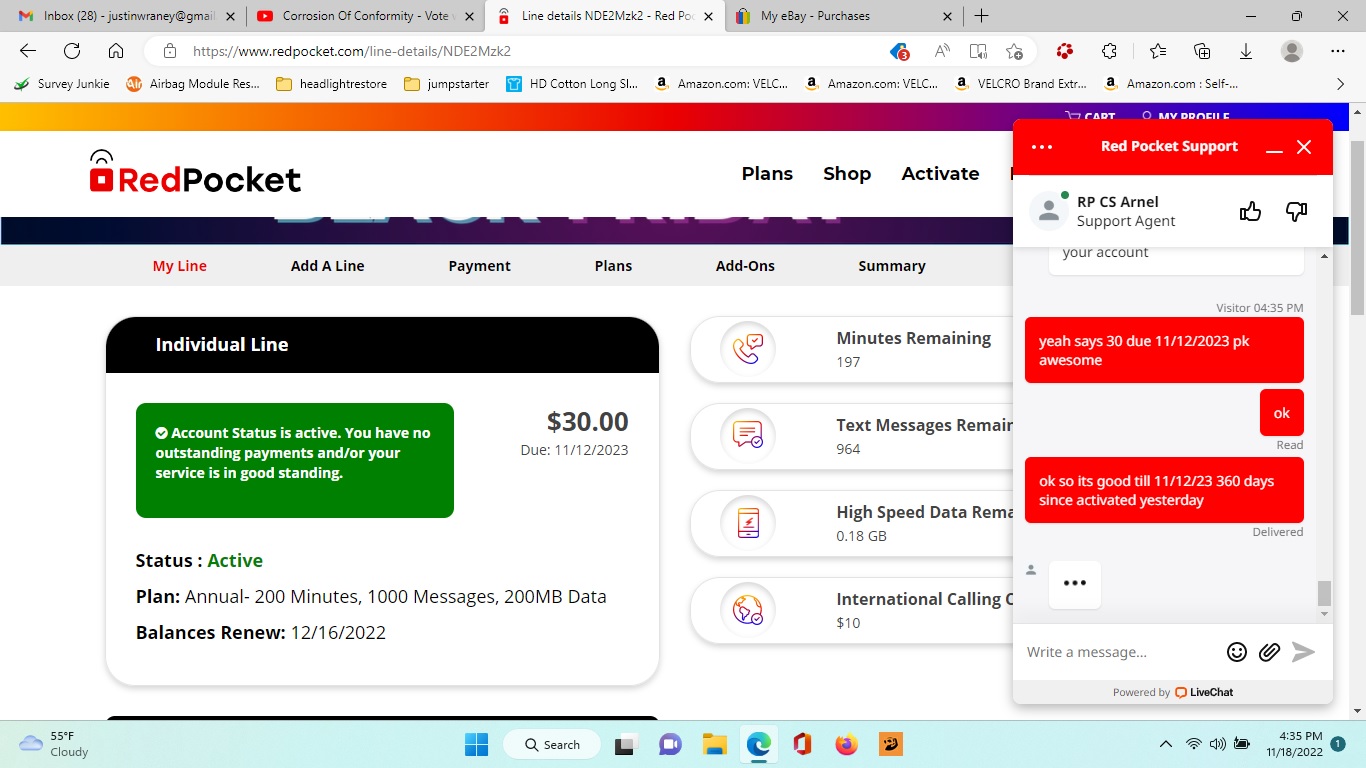Go back to the previous page
The image size is (1366, 768).
[28, 51]
